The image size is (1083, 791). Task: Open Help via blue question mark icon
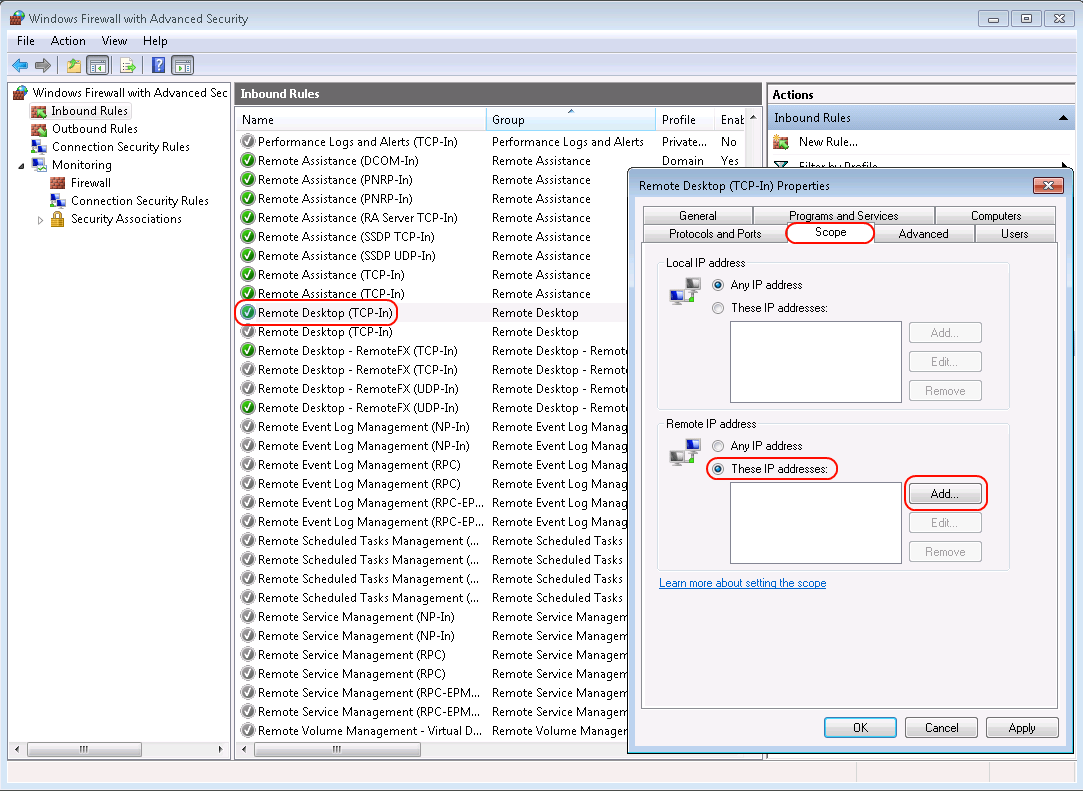pyautogui.click(x=158, y=66)
